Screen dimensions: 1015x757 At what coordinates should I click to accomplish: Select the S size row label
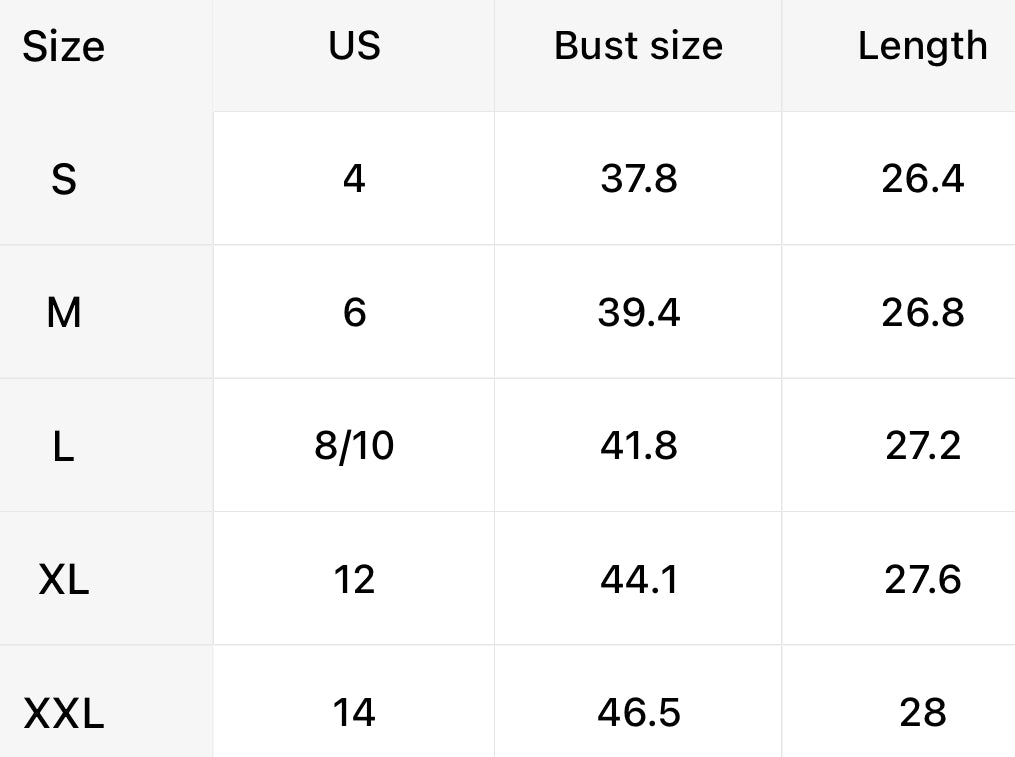tap(63, 180)
